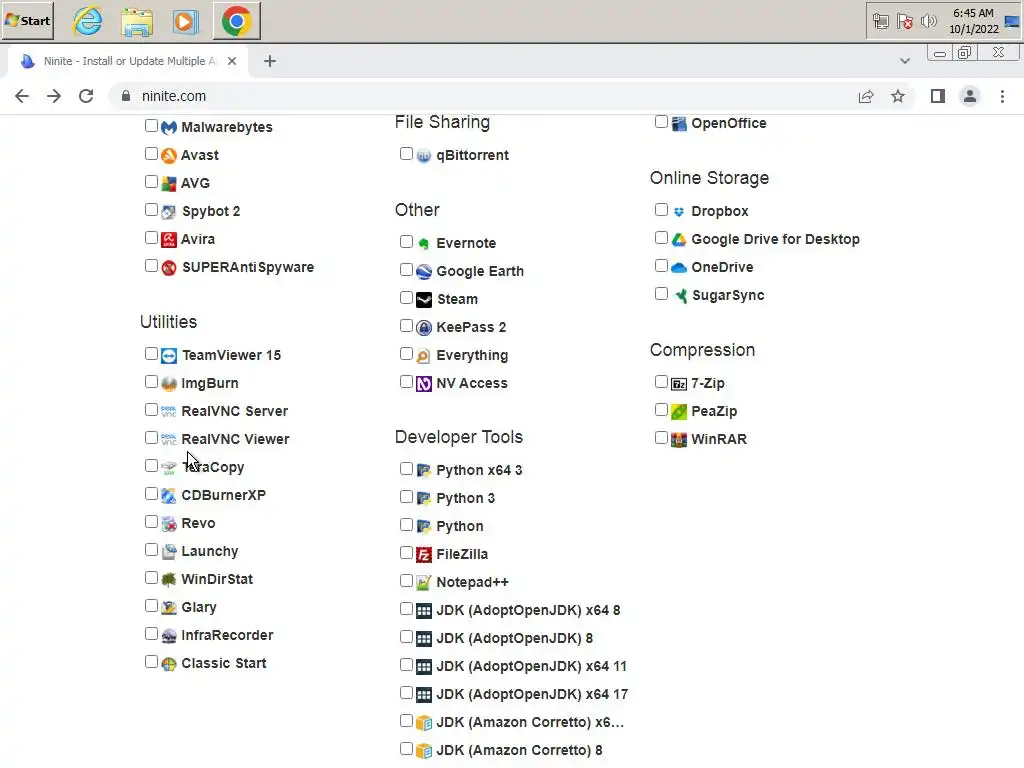Click the Dropbox icon
The image size is (1024, 768).
[x=679, y=212]
